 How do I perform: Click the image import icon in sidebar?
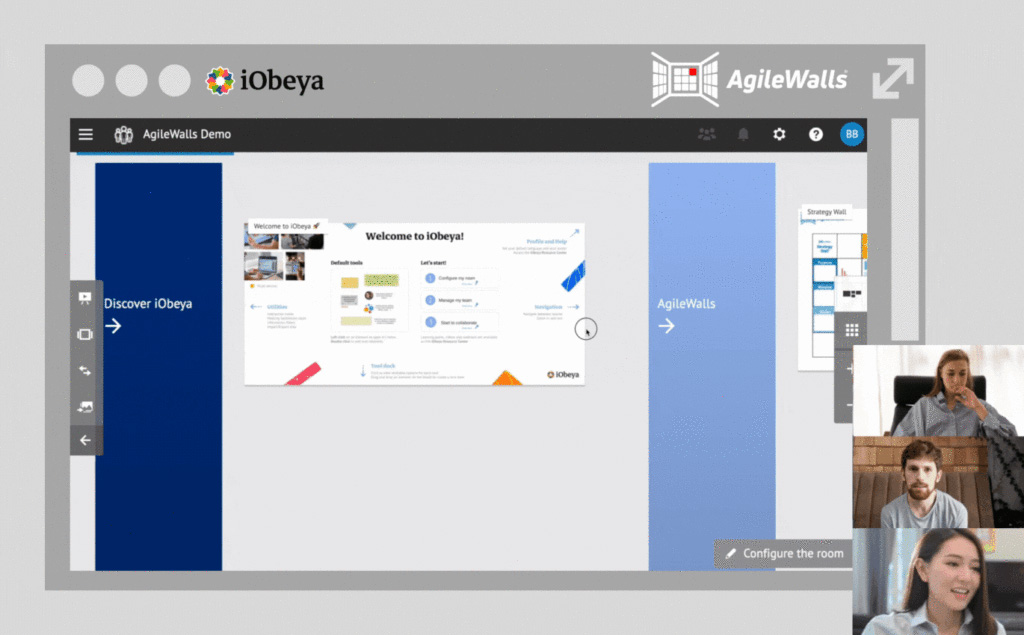pyautogui.click(x=85, y=406)
